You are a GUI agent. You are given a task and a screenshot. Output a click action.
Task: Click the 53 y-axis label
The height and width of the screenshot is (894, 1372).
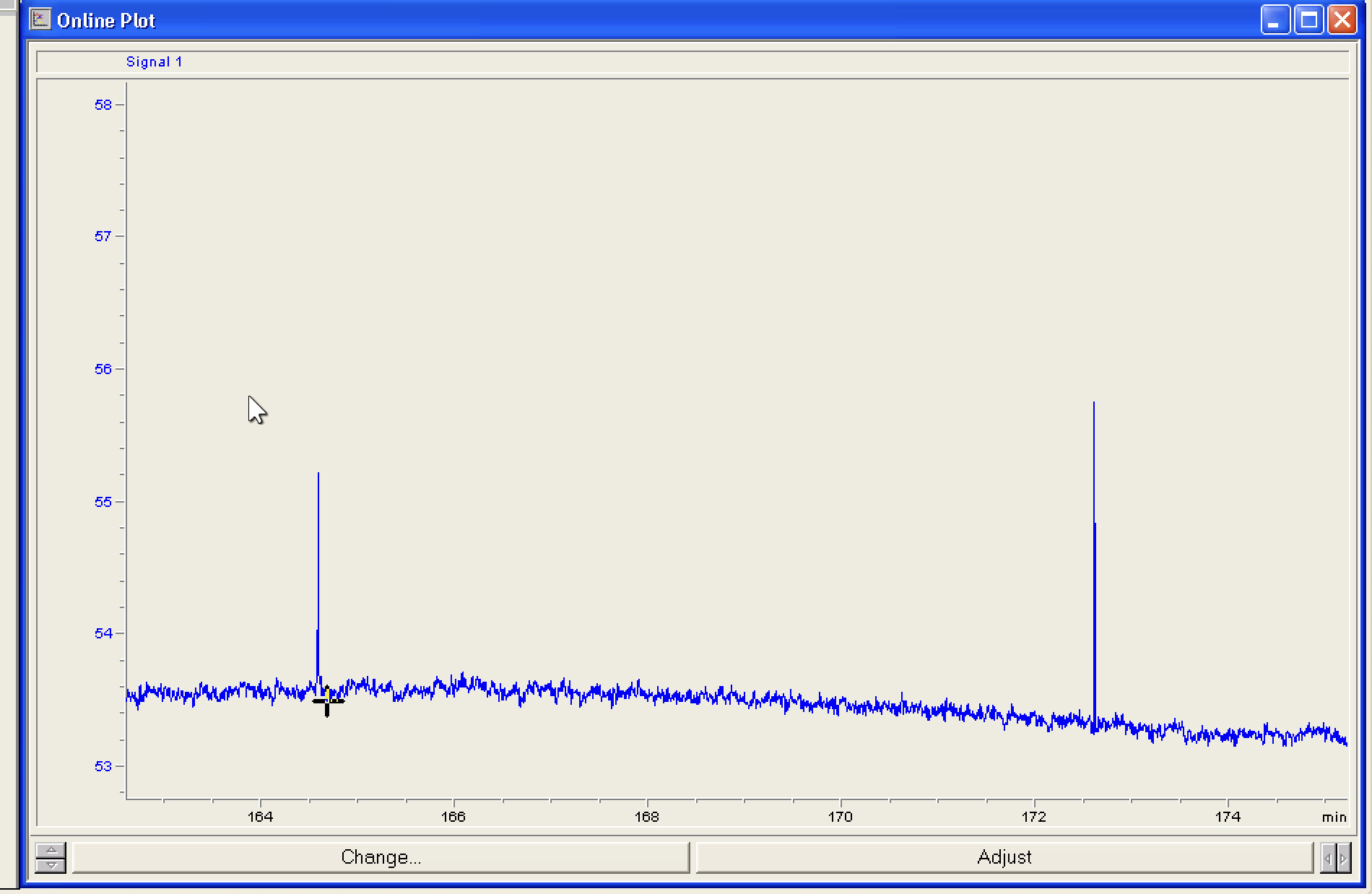coord(103,766)
